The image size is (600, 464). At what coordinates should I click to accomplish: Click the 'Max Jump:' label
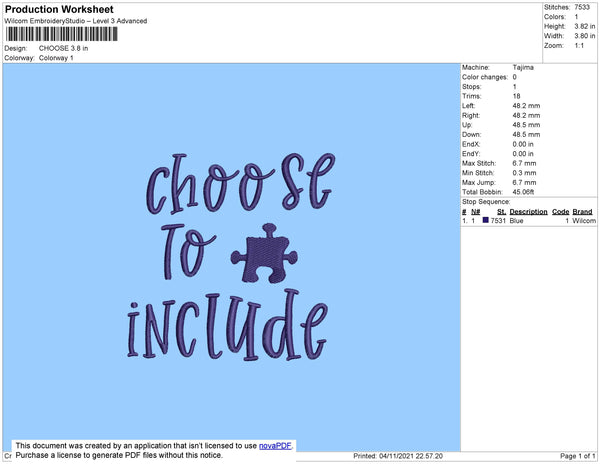pos(479,182)
